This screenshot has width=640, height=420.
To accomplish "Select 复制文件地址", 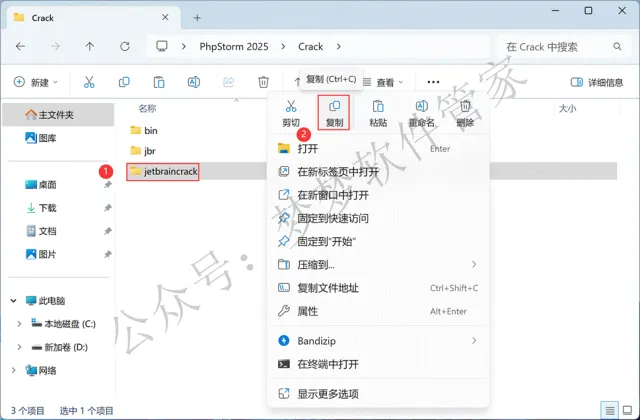I will tap(378, 288).
